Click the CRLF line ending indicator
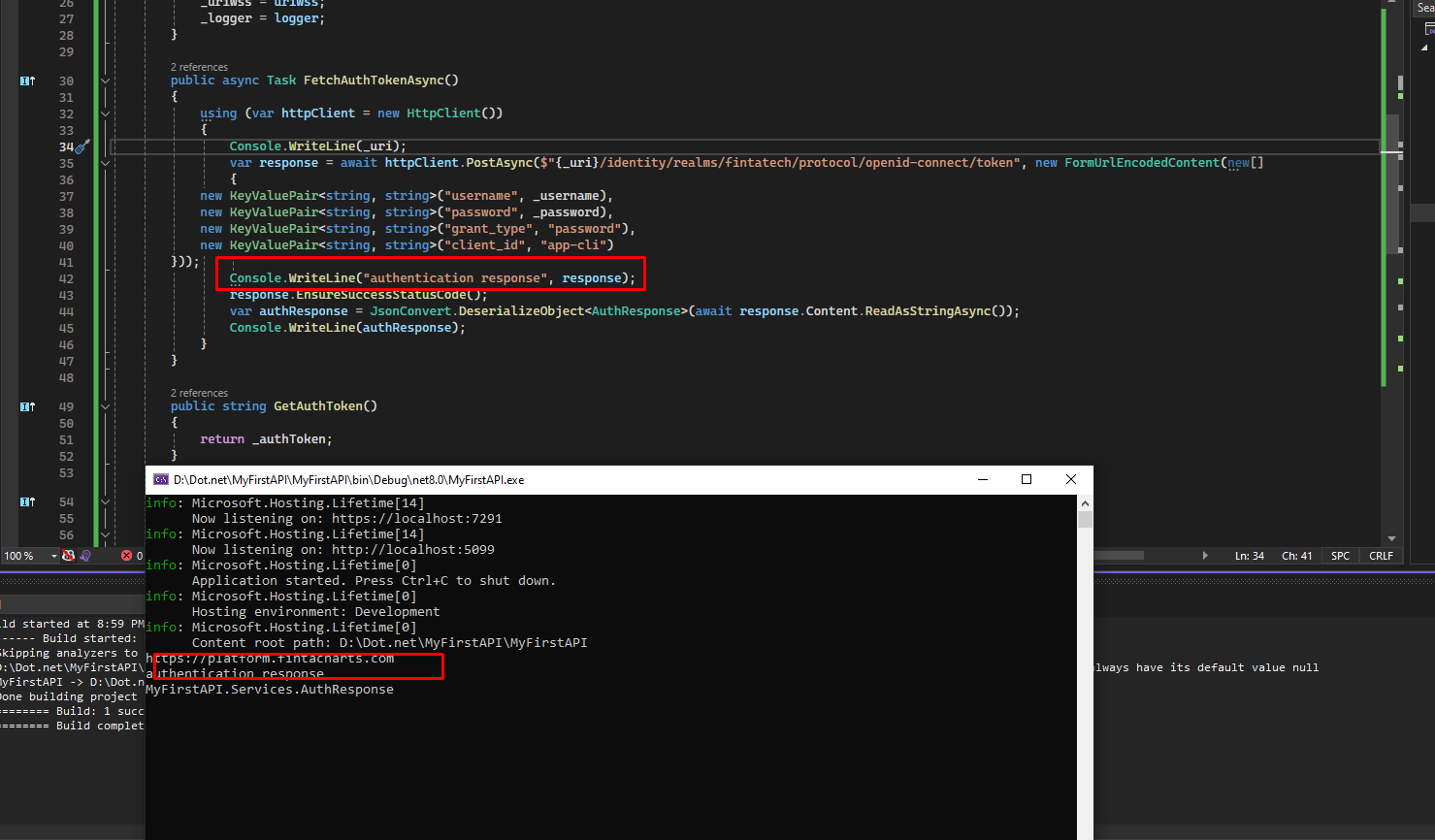 (x=1381, y=556)
